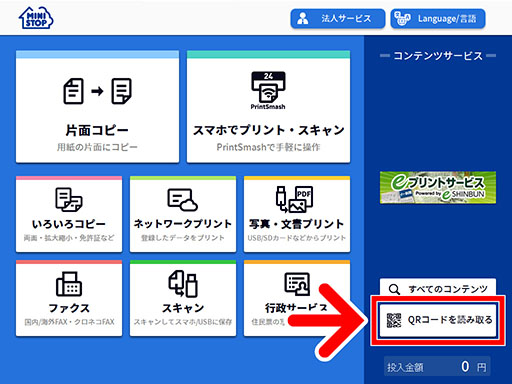
Task: Open ネットワークプリント tile
Action: 183,214
